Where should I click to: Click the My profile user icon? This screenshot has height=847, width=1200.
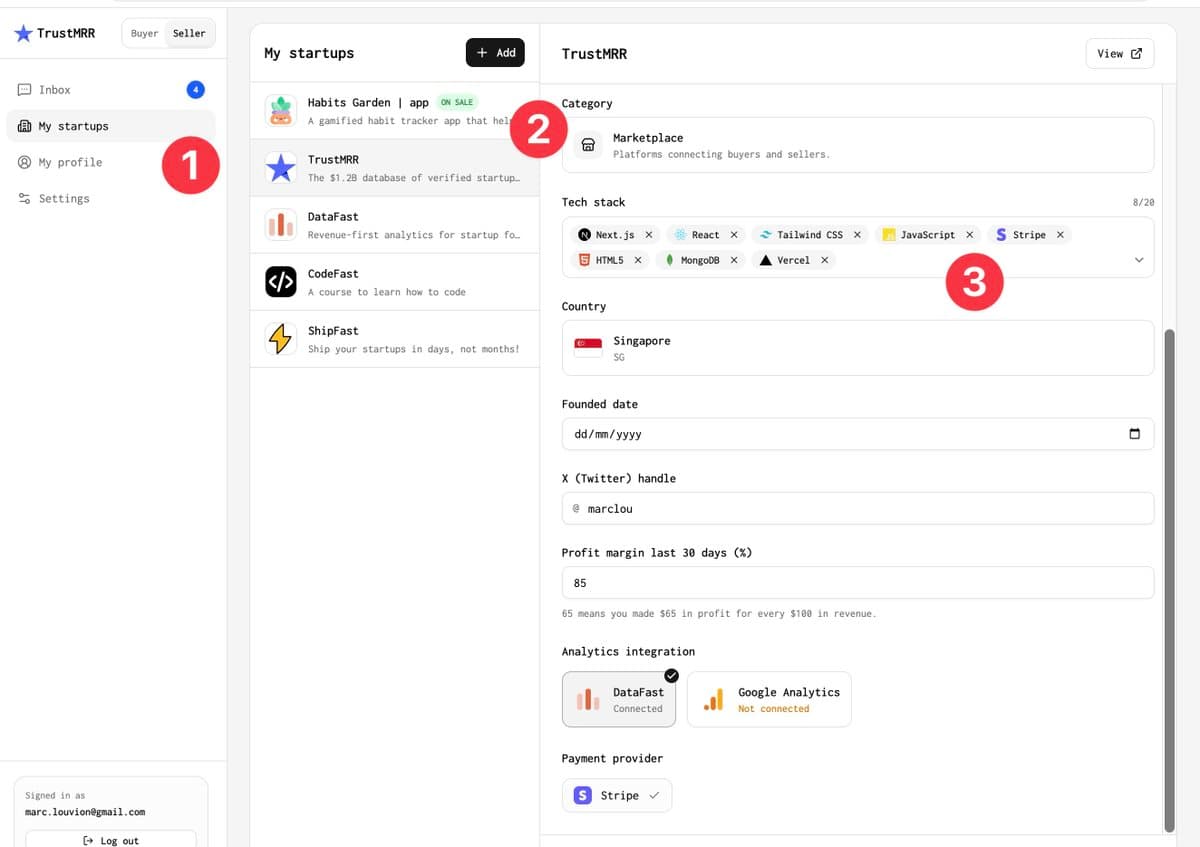(x=24, y=162)
